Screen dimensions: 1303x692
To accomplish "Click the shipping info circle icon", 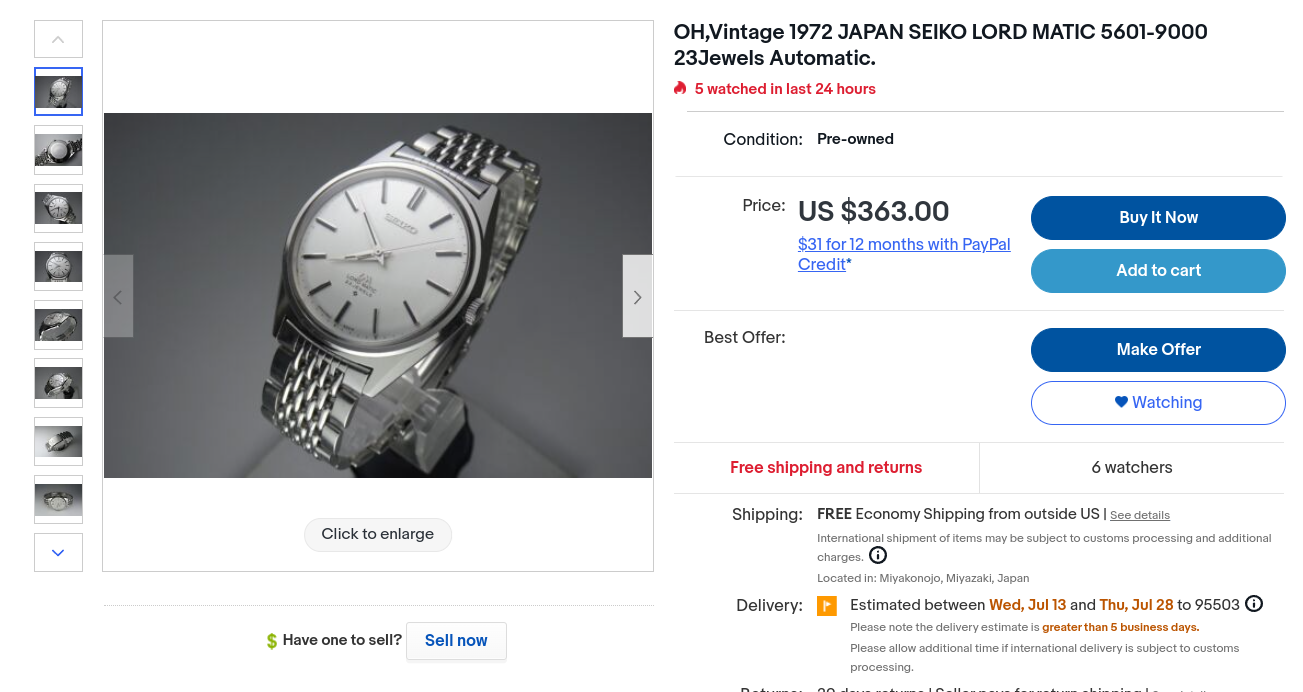I will 877,555.
